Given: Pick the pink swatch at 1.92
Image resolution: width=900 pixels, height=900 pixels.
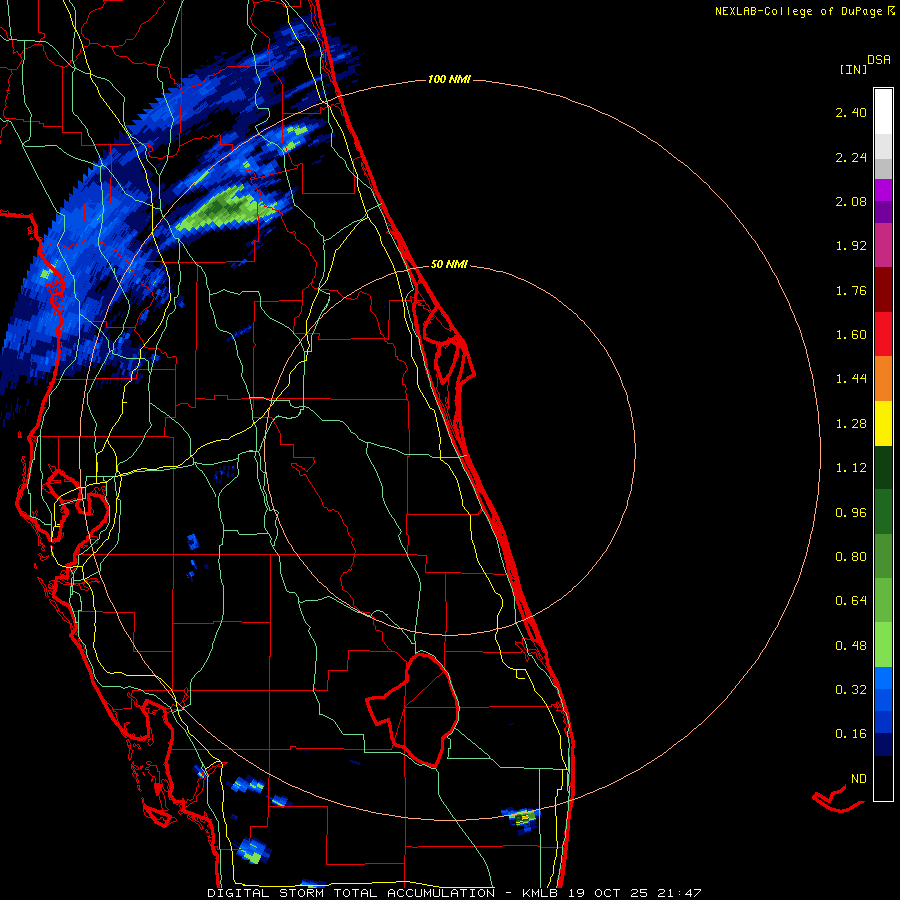Looking at the screenshot, I should (x=883, y=245).
